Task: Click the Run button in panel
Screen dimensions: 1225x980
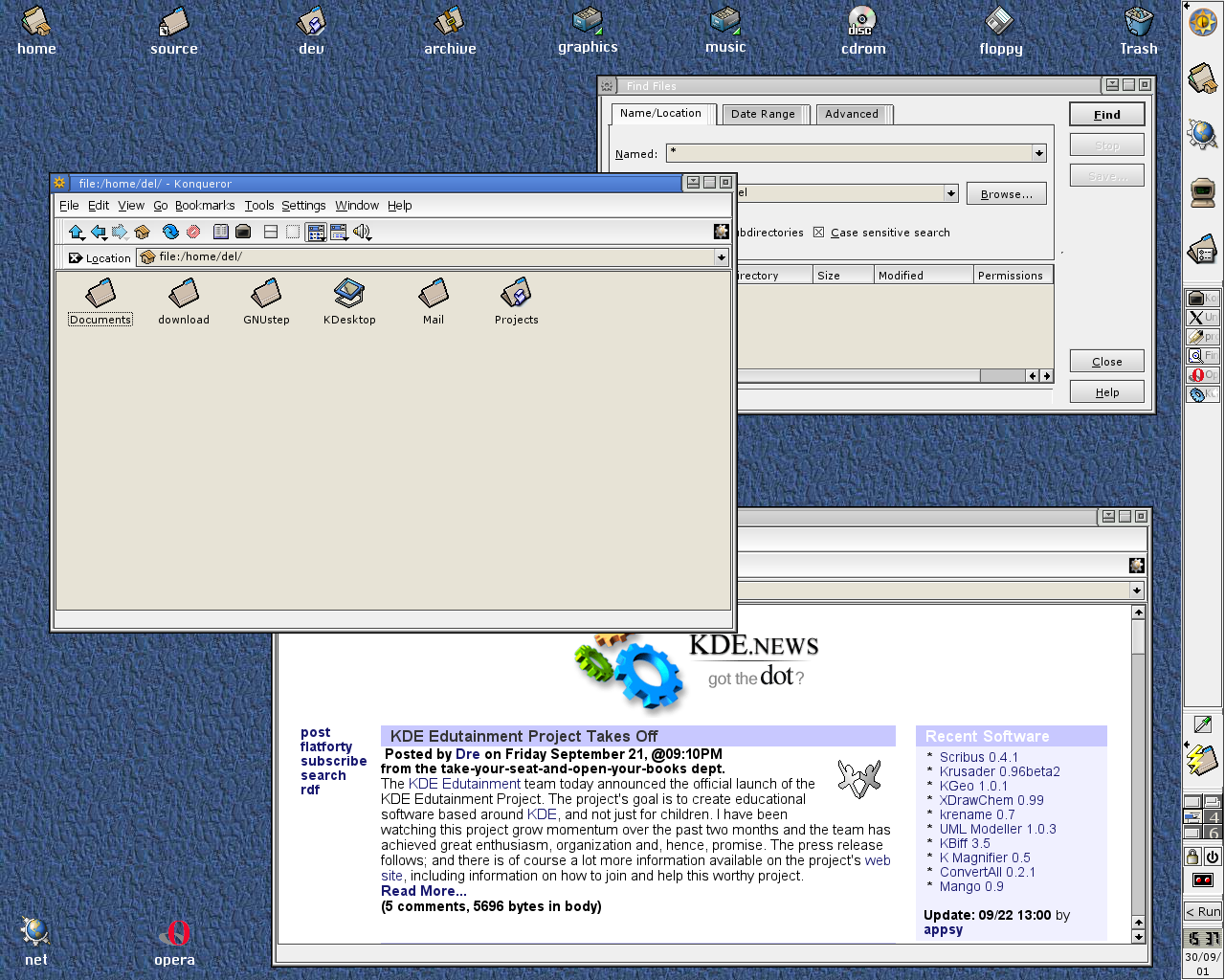Action: click(x=1203, y=911)
